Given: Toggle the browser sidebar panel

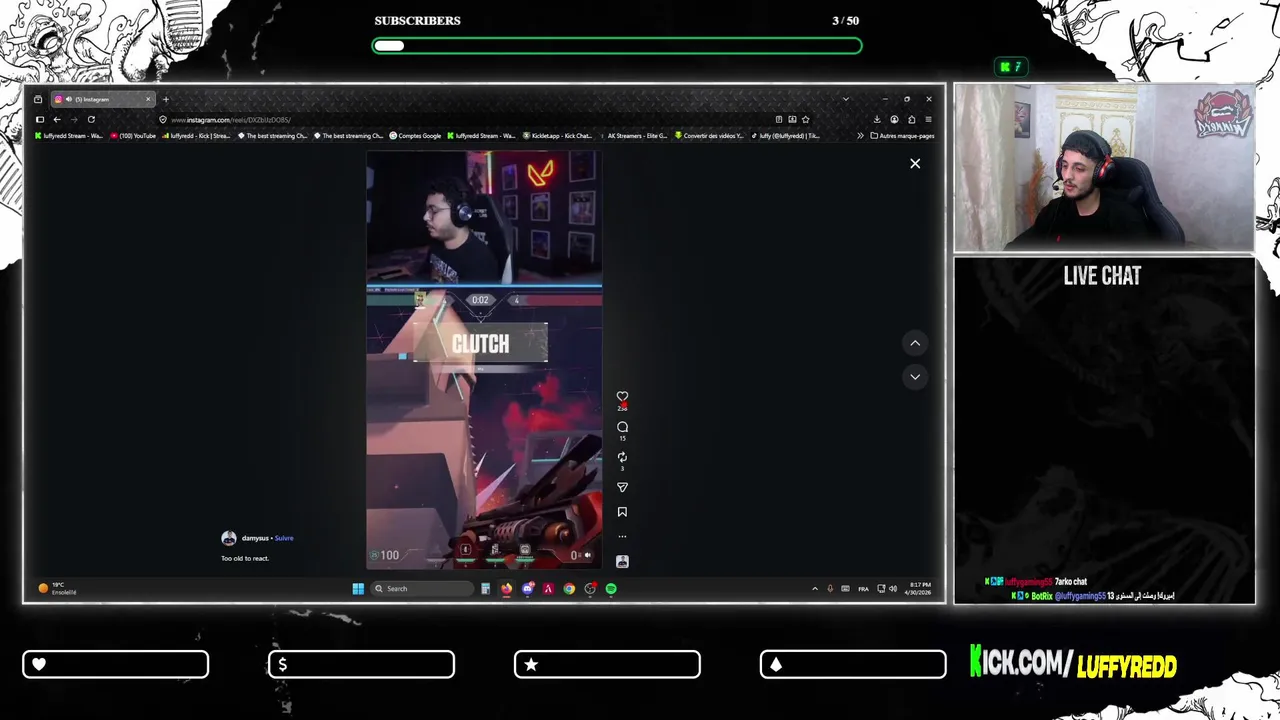Looking at the screenshot, I should coord(40,119).
